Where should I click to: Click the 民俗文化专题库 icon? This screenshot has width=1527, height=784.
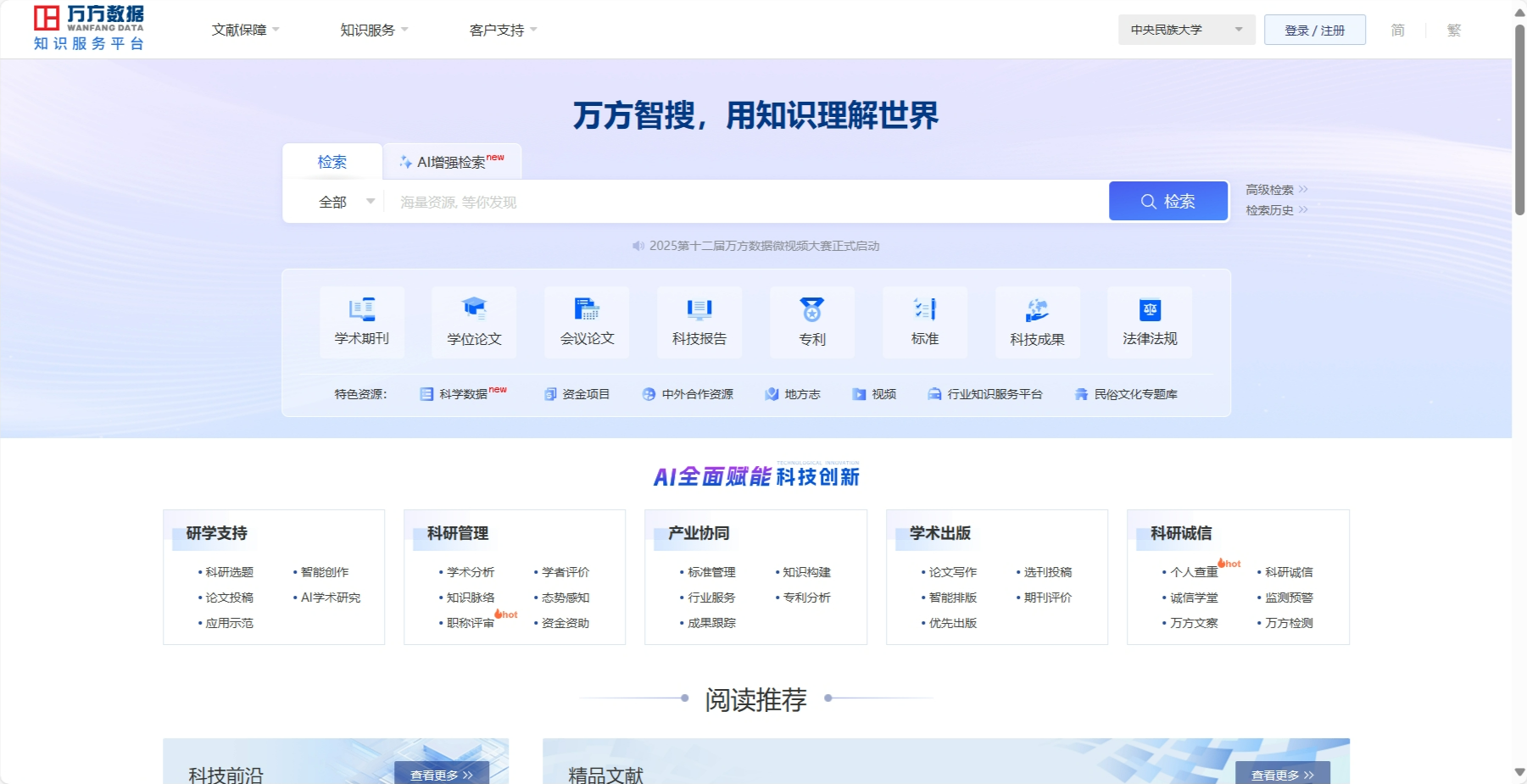tap(1081, 394)
